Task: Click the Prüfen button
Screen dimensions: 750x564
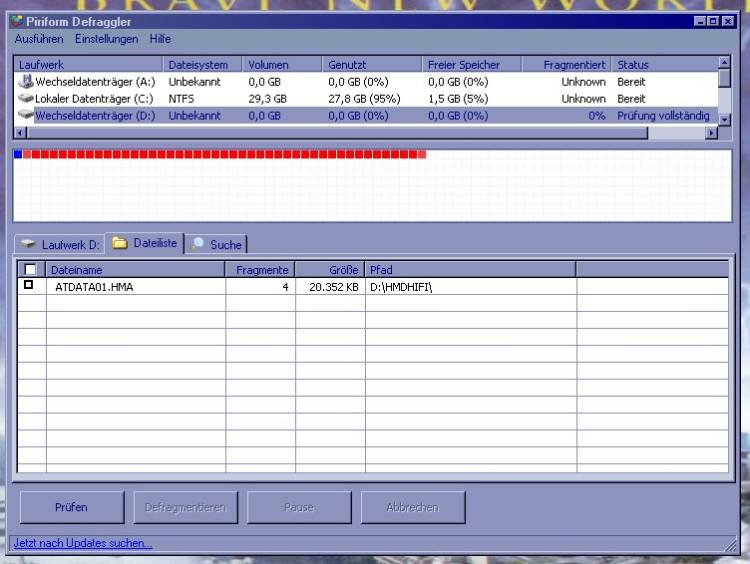Action: click(x=71, y=507)
